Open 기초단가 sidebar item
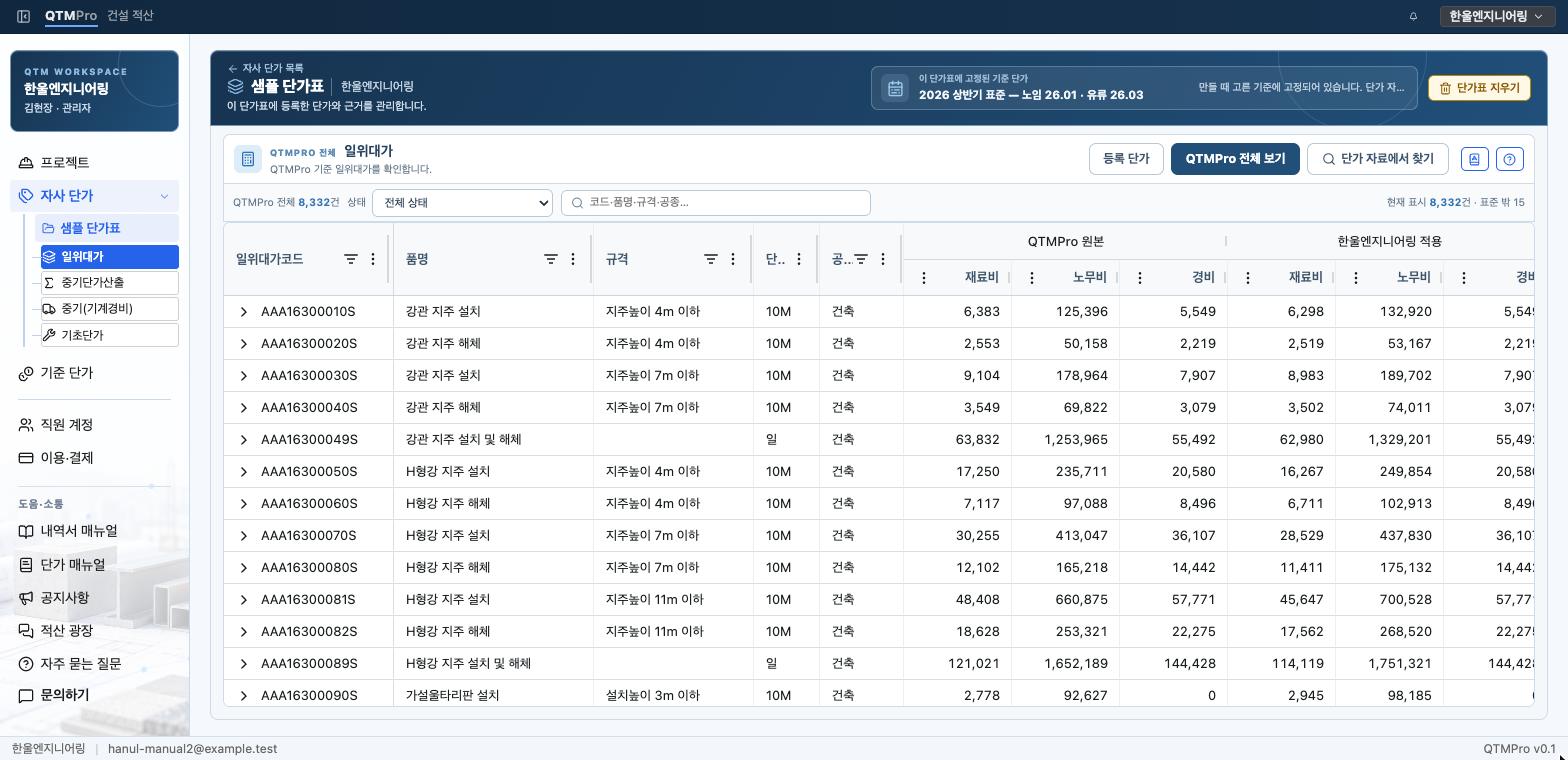Viewport: 1568px width, 760px height. pos(109,335)
